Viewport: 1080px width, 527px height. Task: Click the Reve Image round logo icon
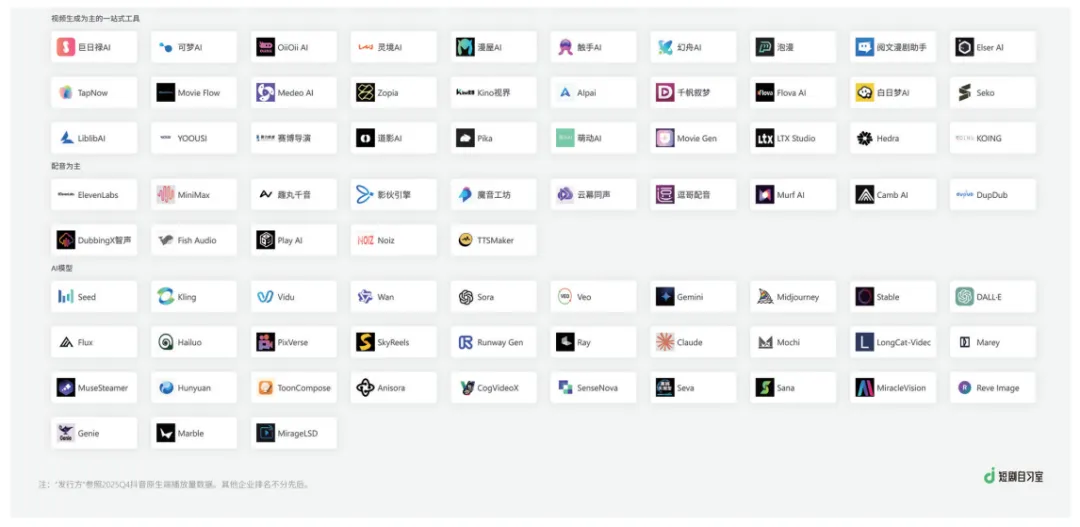pyautogui.click(x=964, y=387)
